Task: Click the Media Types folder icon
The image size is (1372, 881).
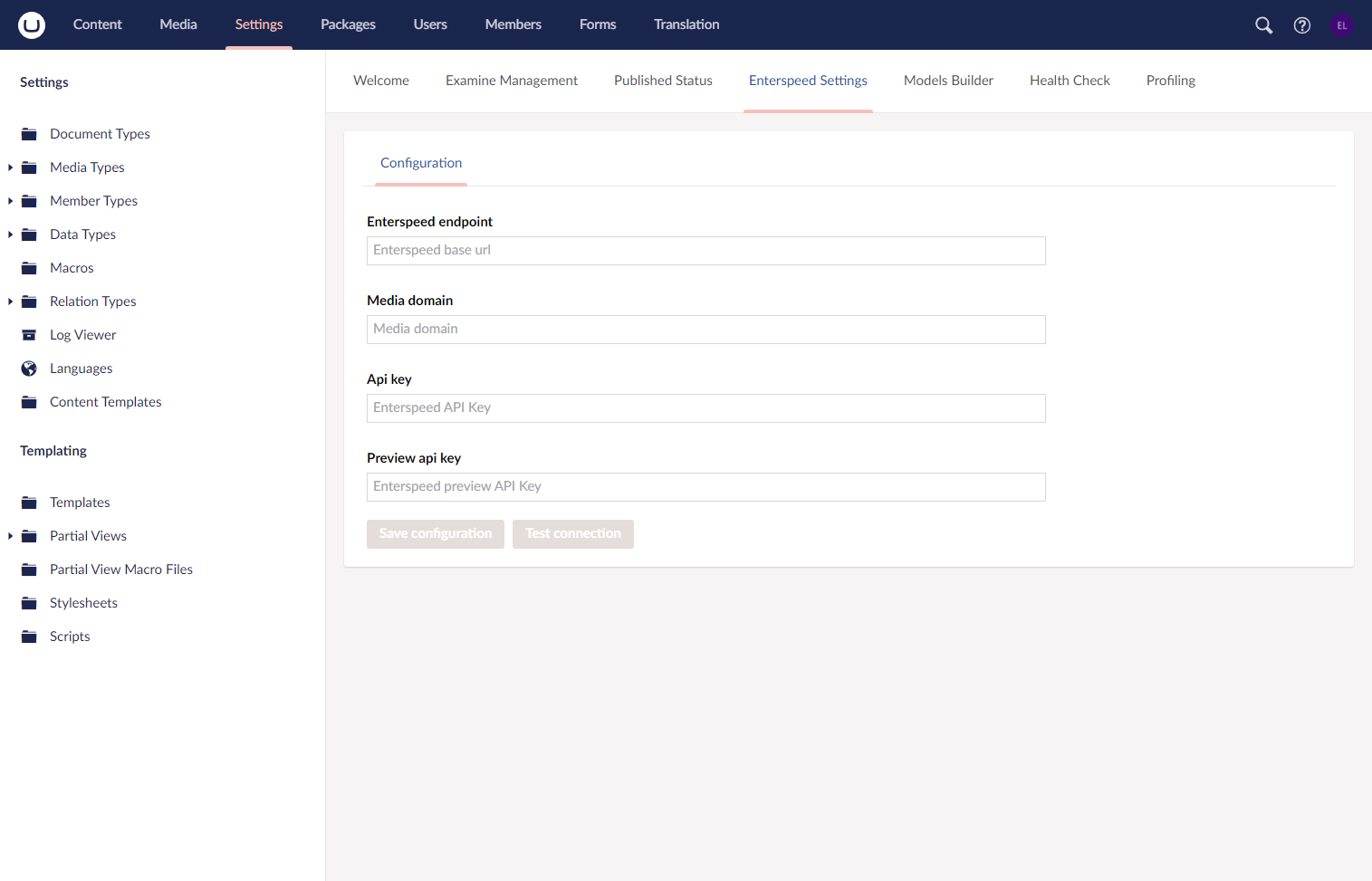Action: point(29,168)
